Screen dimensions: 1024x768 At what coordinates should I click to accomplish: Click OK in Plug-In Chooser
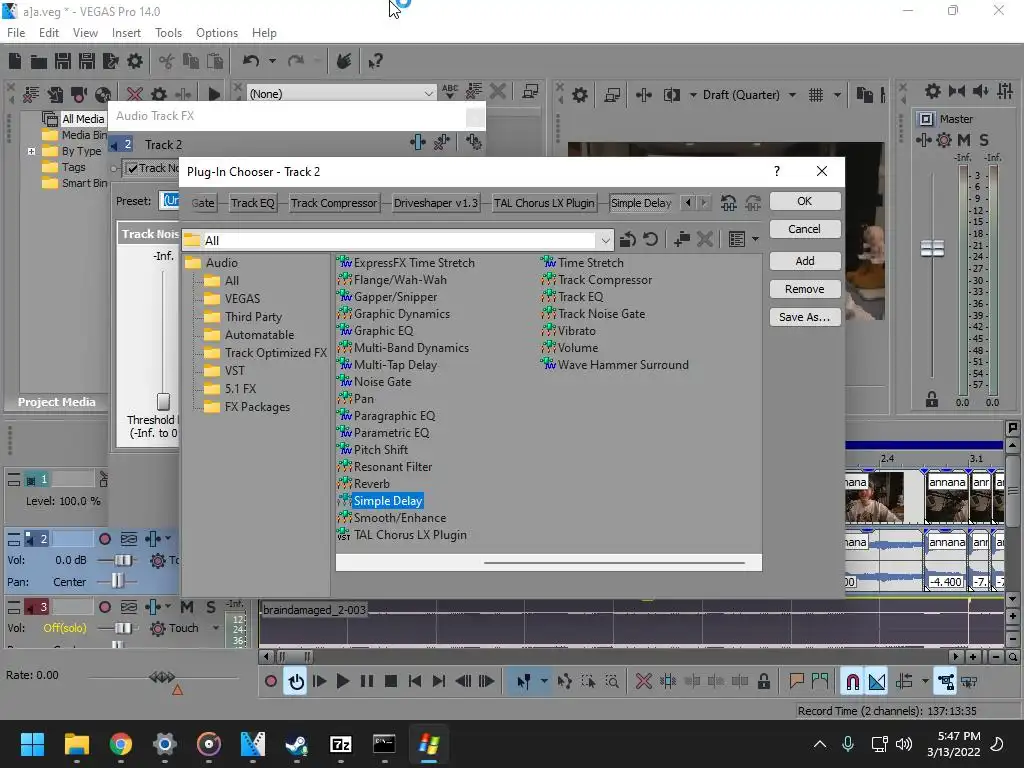pyautogui.click(x=805, y=201)
